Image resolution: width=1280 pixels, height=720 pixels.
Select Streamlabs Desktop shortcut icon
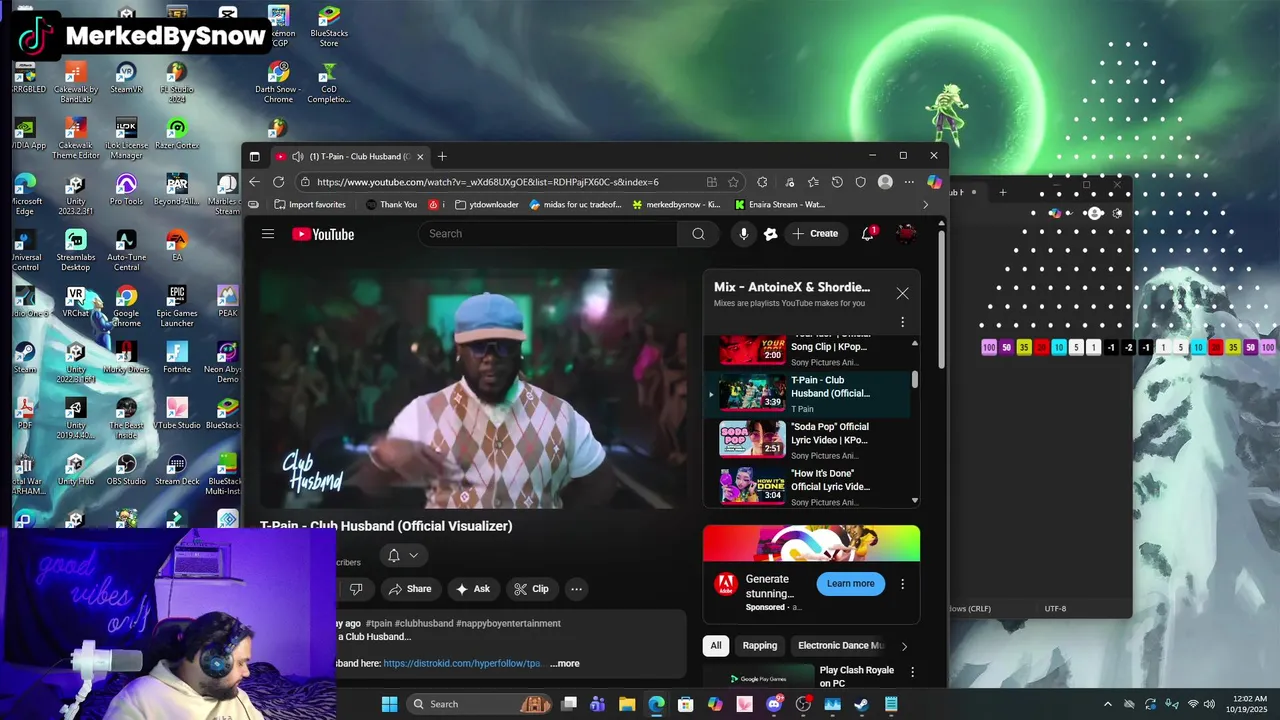click(x=75, y=251)
